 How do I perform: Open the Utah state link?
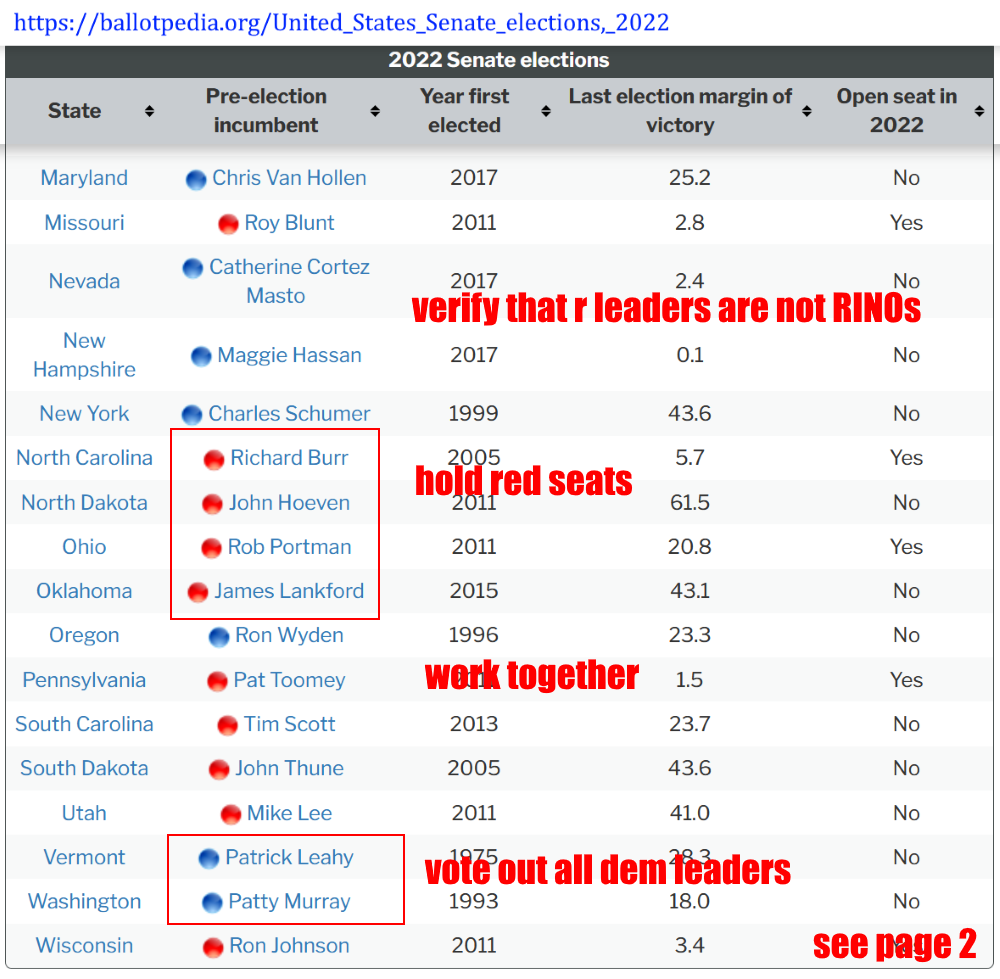point(84,813)
